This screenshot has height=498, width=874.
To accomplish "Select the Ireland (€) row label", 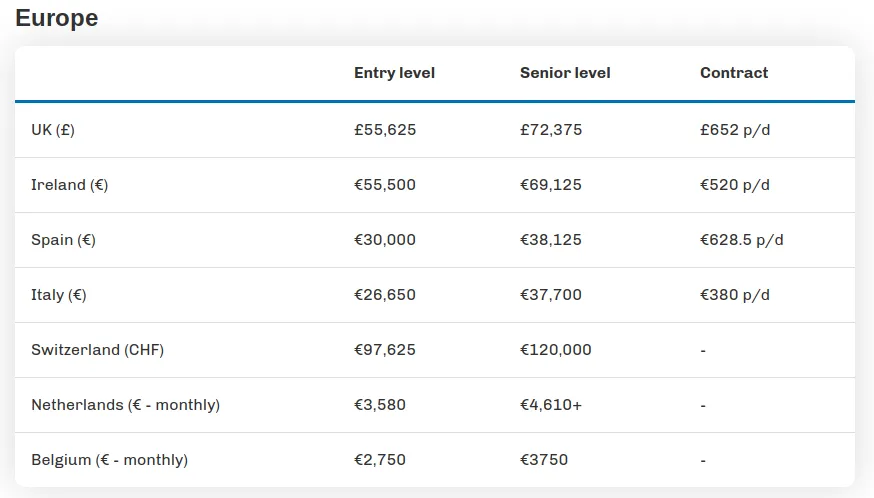I will (69, 185).
